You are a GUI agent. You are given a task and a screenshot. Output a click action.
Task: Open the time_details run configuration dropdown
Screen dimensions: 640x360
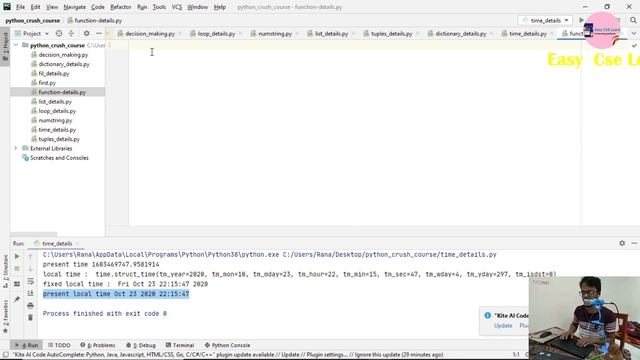(544, 20)
